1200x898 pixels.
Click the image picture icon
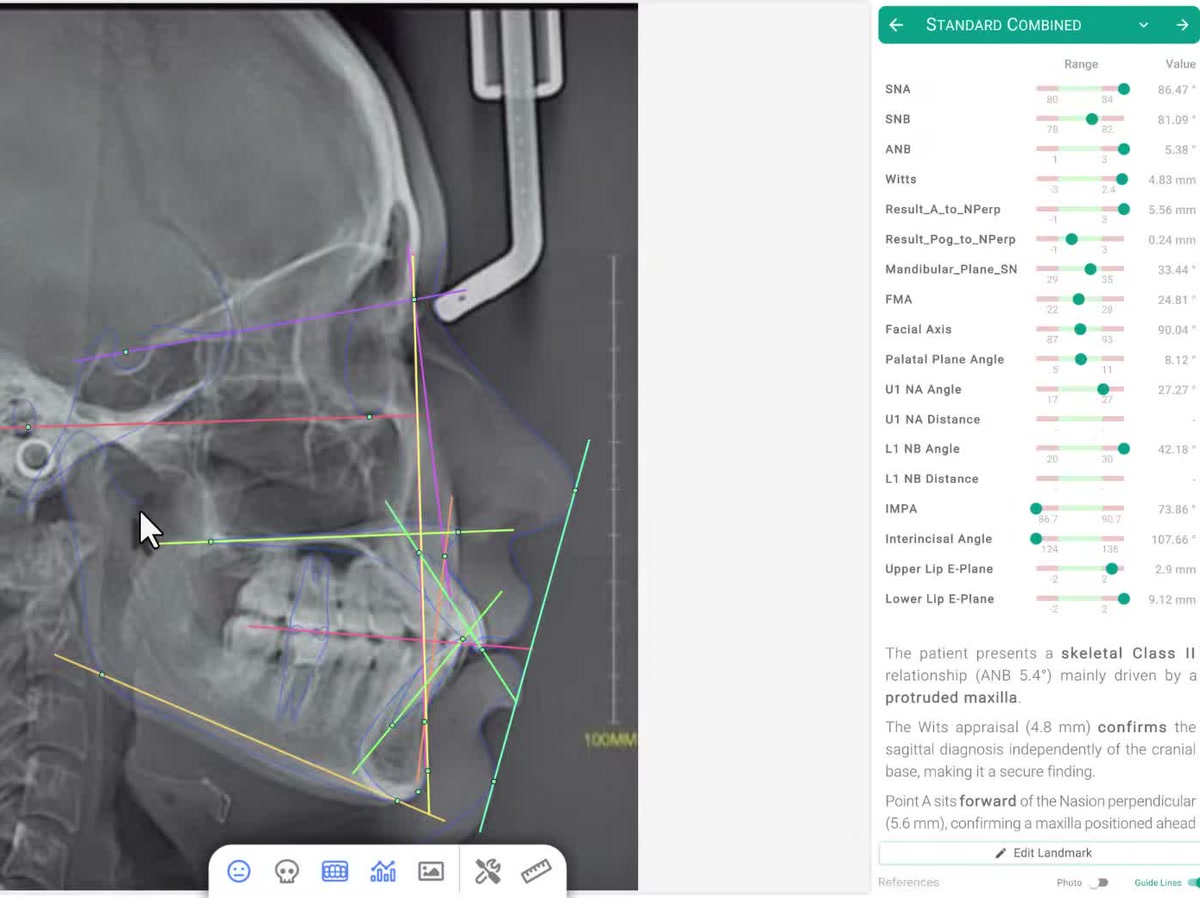click(431, 871)
